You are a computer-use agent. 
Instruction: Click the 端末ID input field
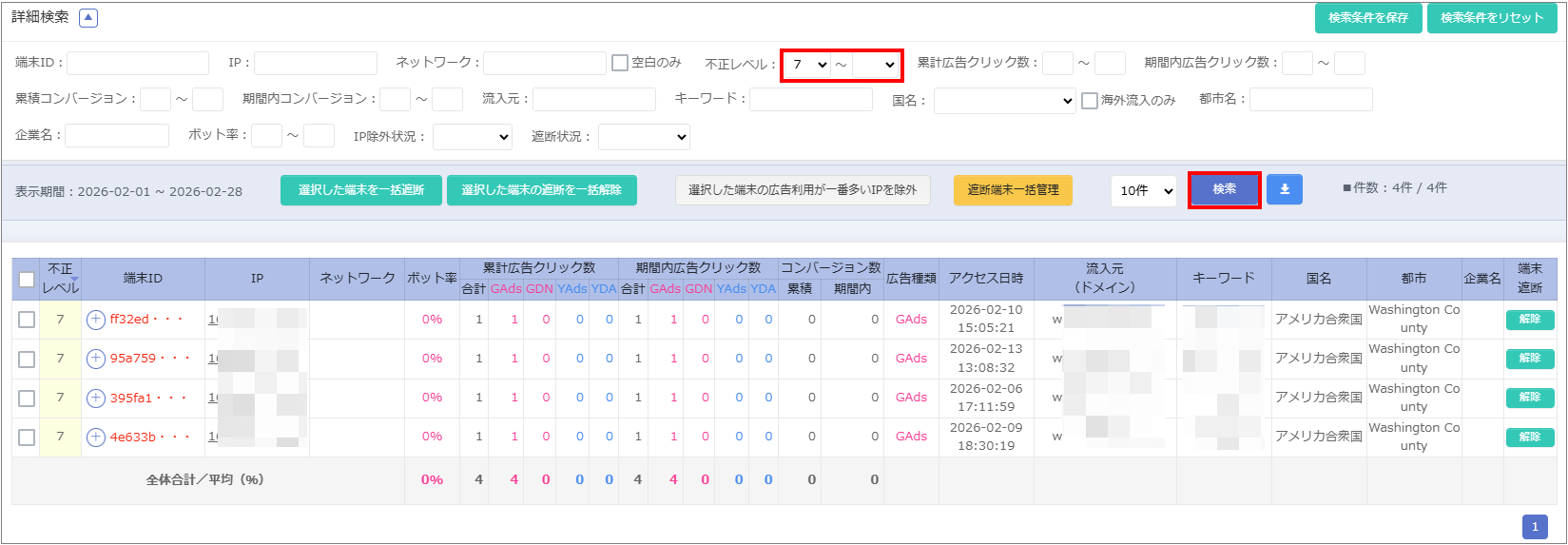138,63
